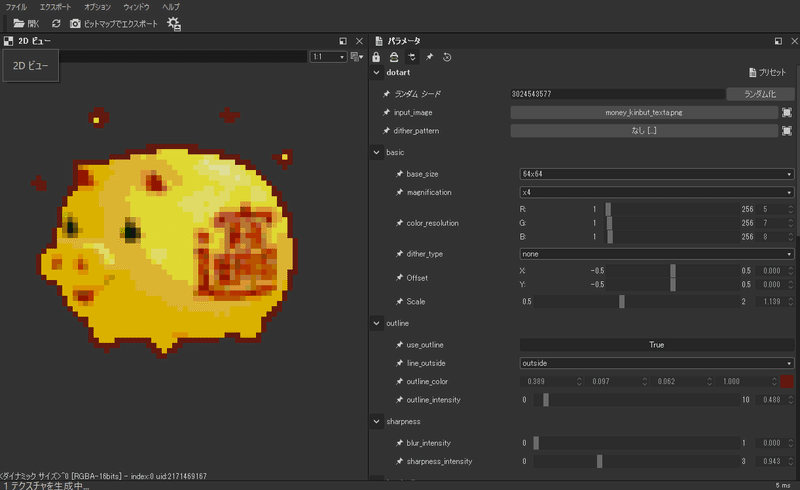Pin the dither_type parameter
This screenshot has width=800, height=490.
(399, 254)
